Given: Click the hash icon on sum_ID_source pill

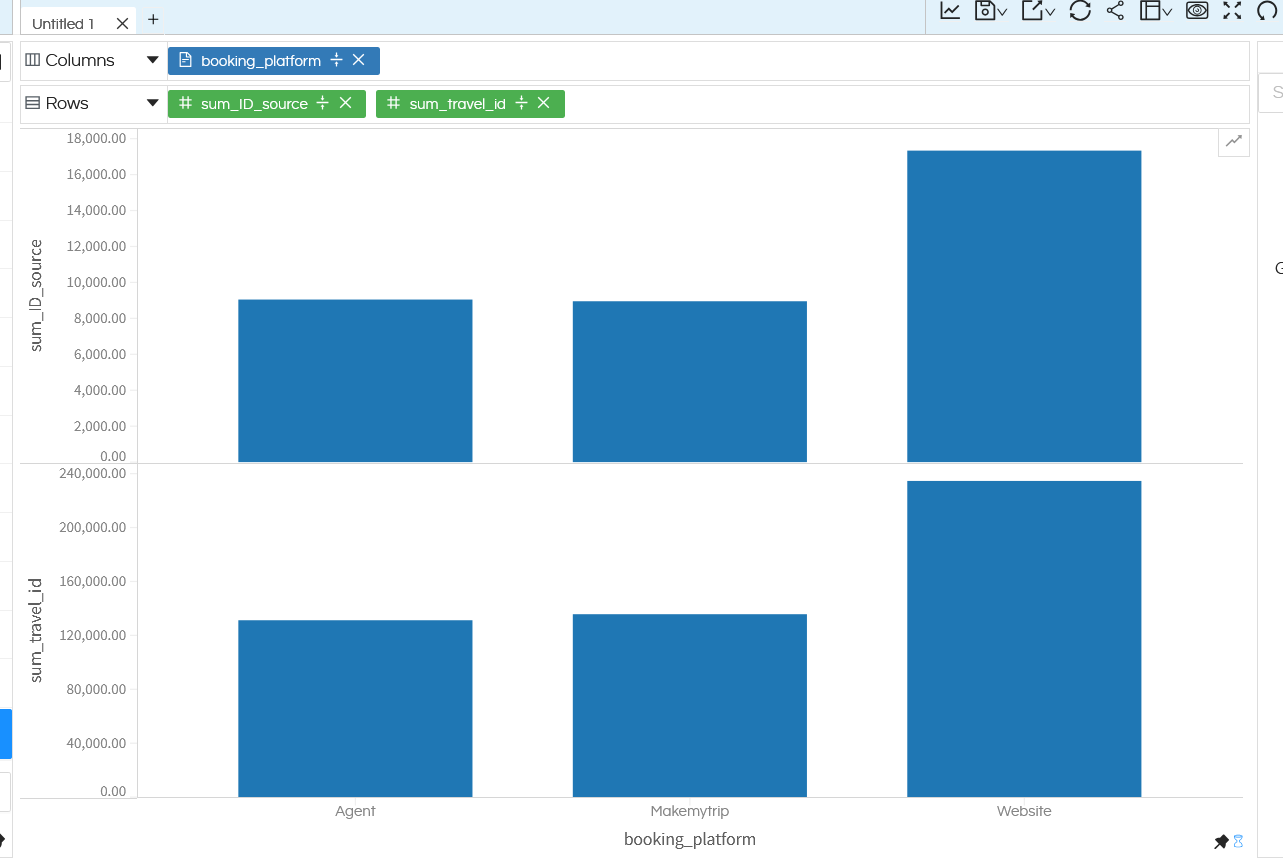Looking at the screenshot, I should [185, 103].
